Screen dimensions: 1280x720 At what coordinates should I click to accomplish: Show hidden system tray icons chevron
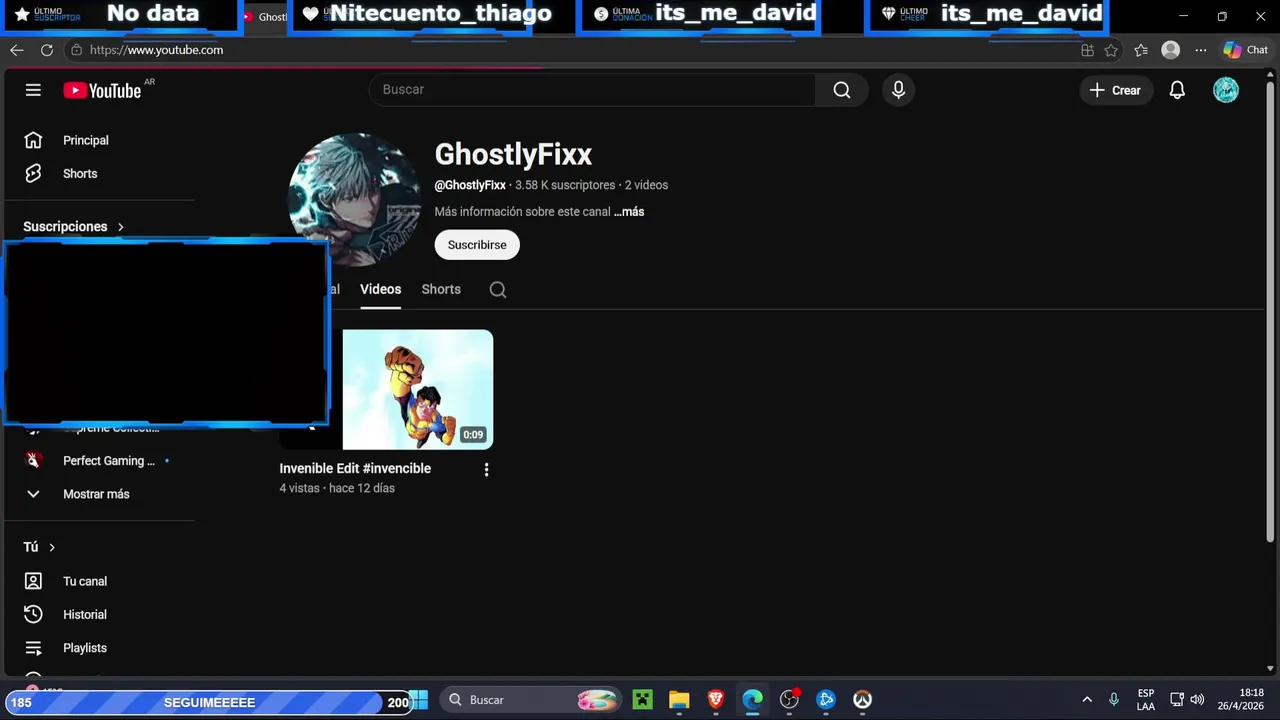pyautogui.click(x=1087, y=700)
